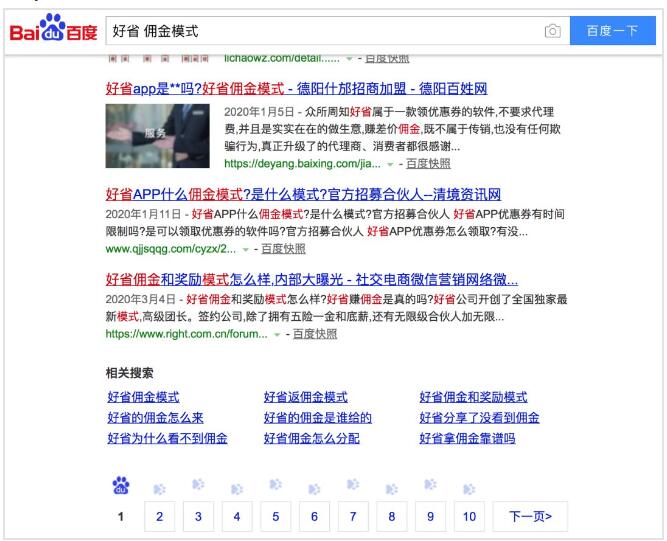The width and height of the screenshot is (667, 541).
Task: Click the paw icon above page 2
Action: click(159, 489)
